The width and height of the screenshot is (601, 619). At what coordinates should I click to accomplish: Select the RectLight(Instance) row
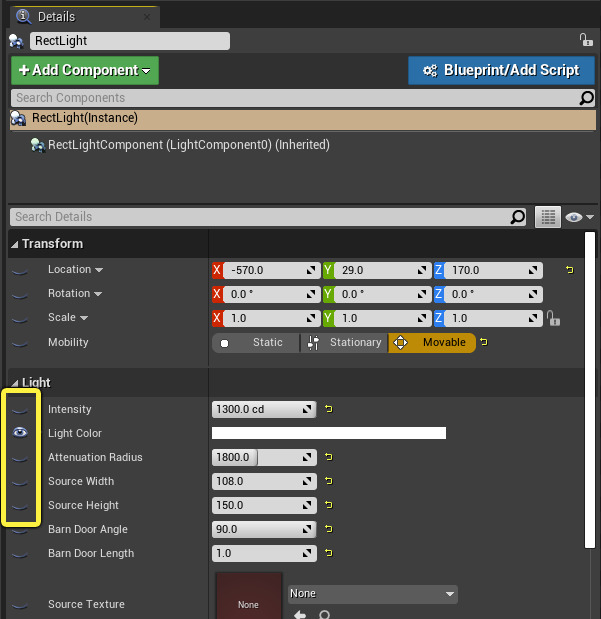pyautogui.click(x=303, y=120)
